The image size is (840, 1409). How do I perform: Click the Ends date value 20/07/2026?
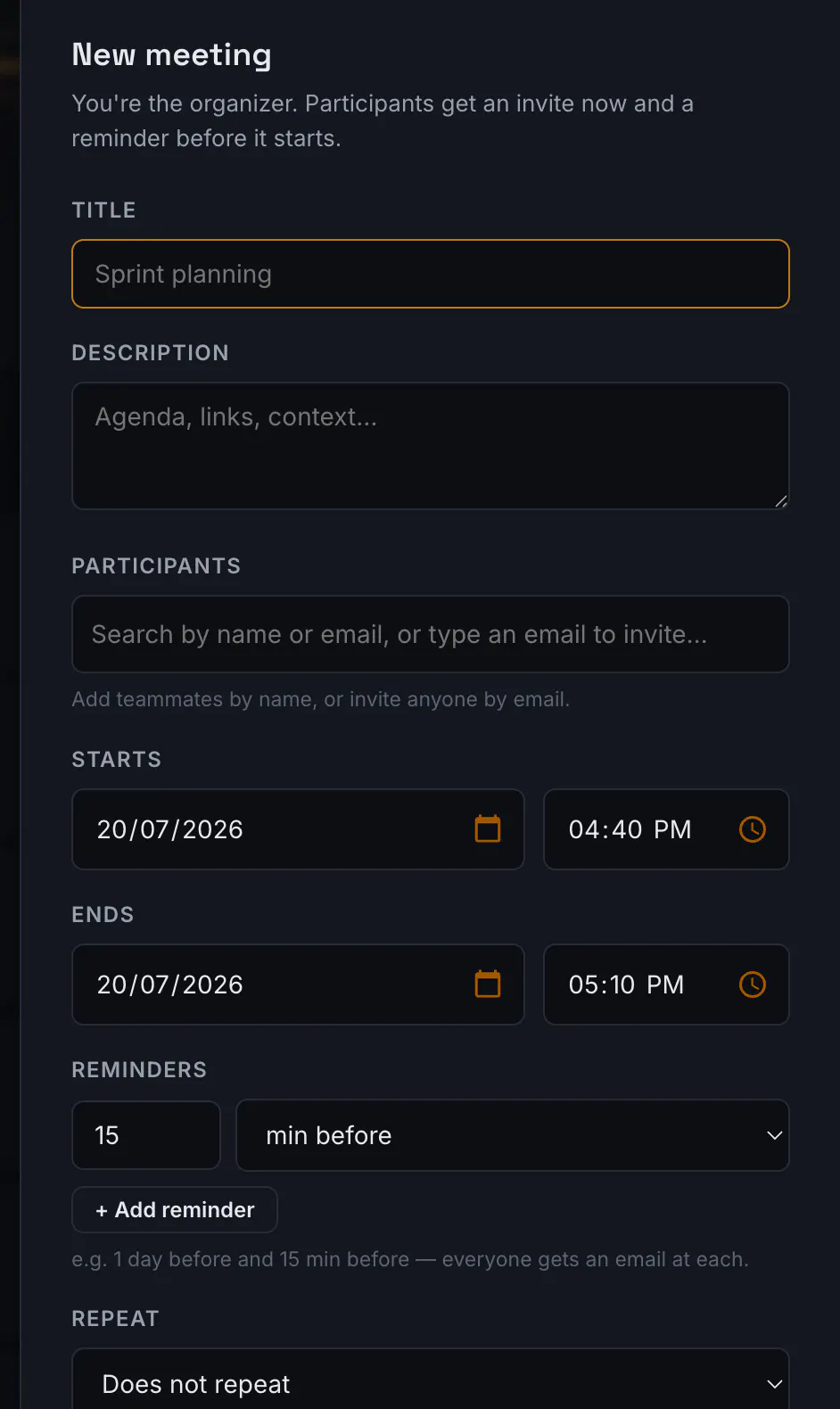pyautogui.click(x=170, y=985)
